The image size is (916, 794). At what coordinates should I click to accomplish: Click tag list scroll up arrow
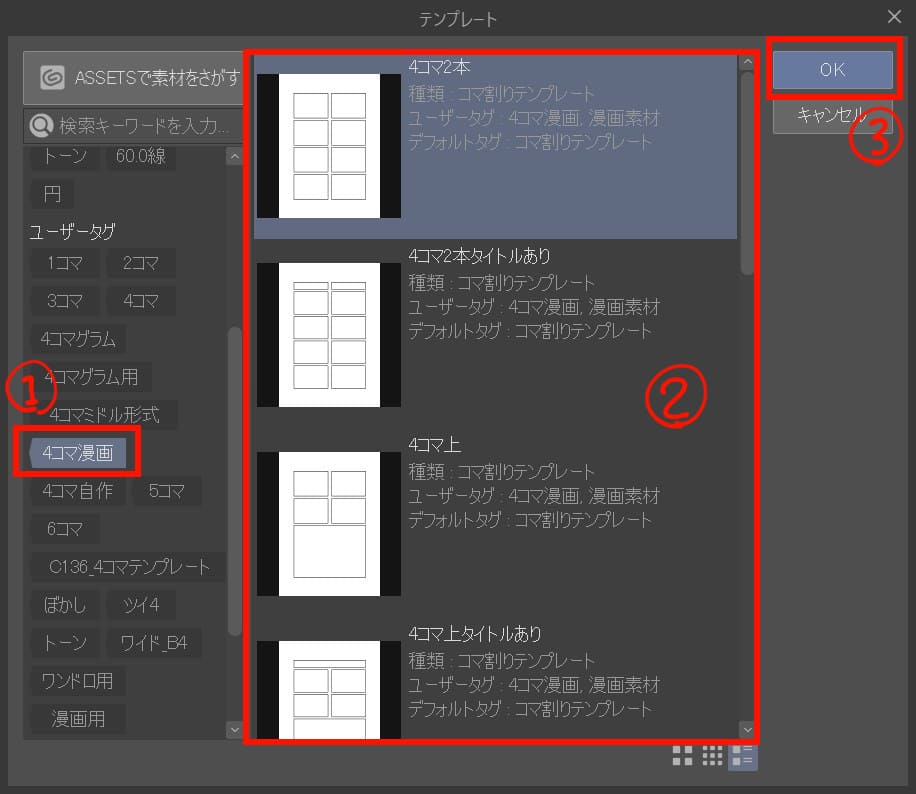pyautogui.click(x=234, y=157)
